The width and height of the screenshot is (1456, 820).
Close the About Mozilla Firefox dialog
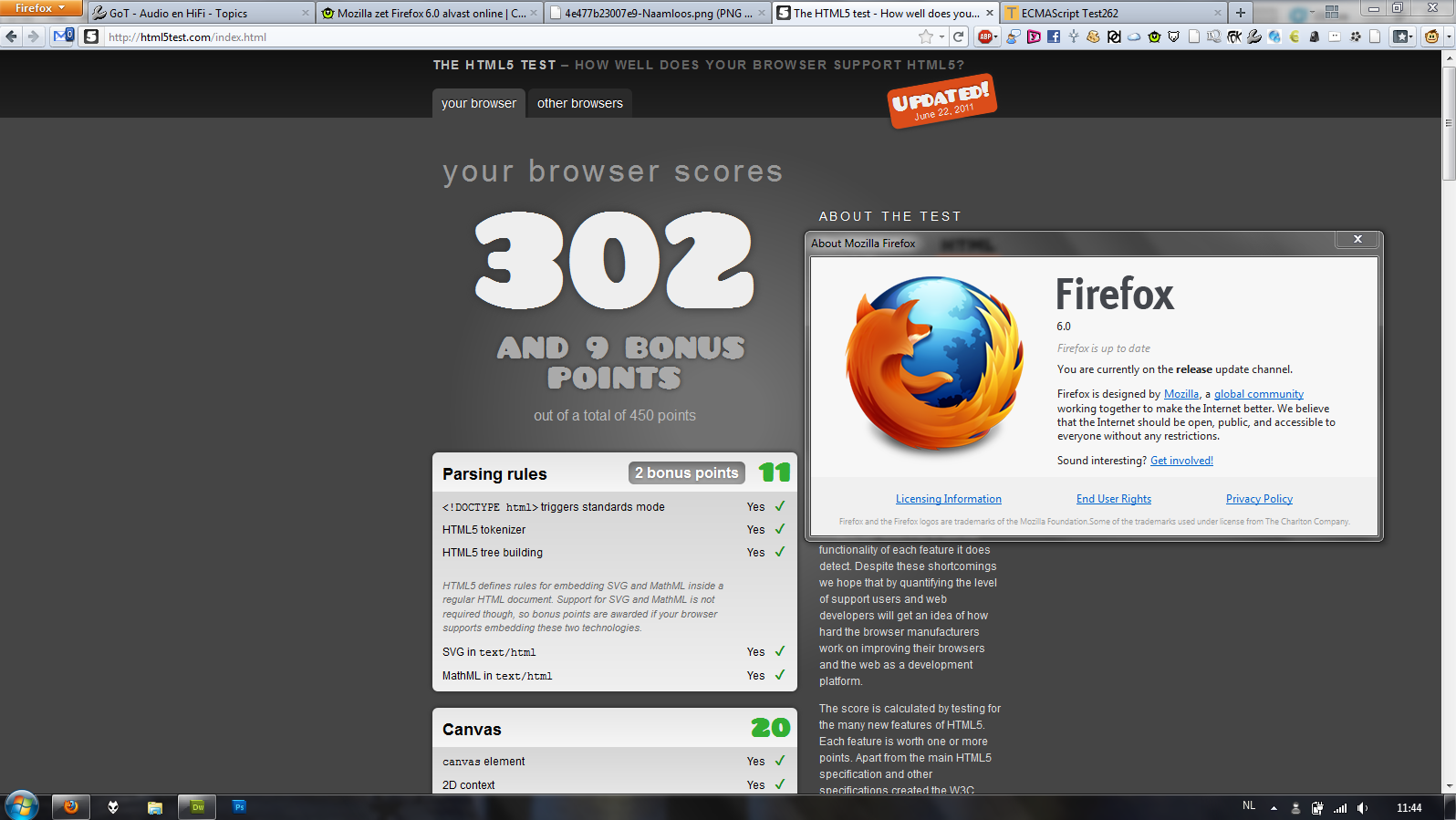coord(1357,239)
